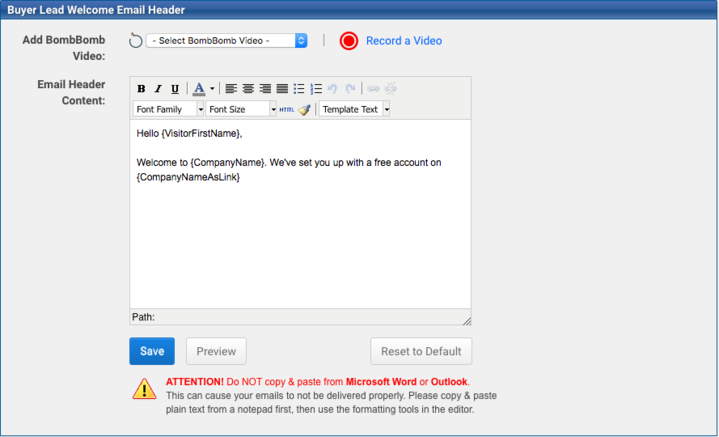Center align the email text
This screenshot has height=437, width=719.
point(248,89)
